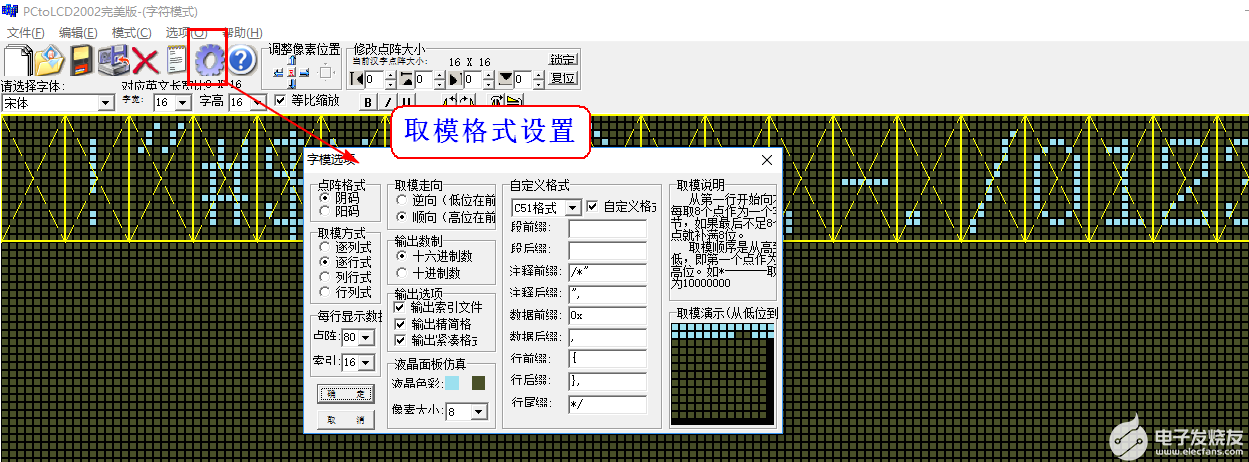
Task: Toggle the 自定义格式 checkbox
Action: pyautogui.click(x=593, y=207)
